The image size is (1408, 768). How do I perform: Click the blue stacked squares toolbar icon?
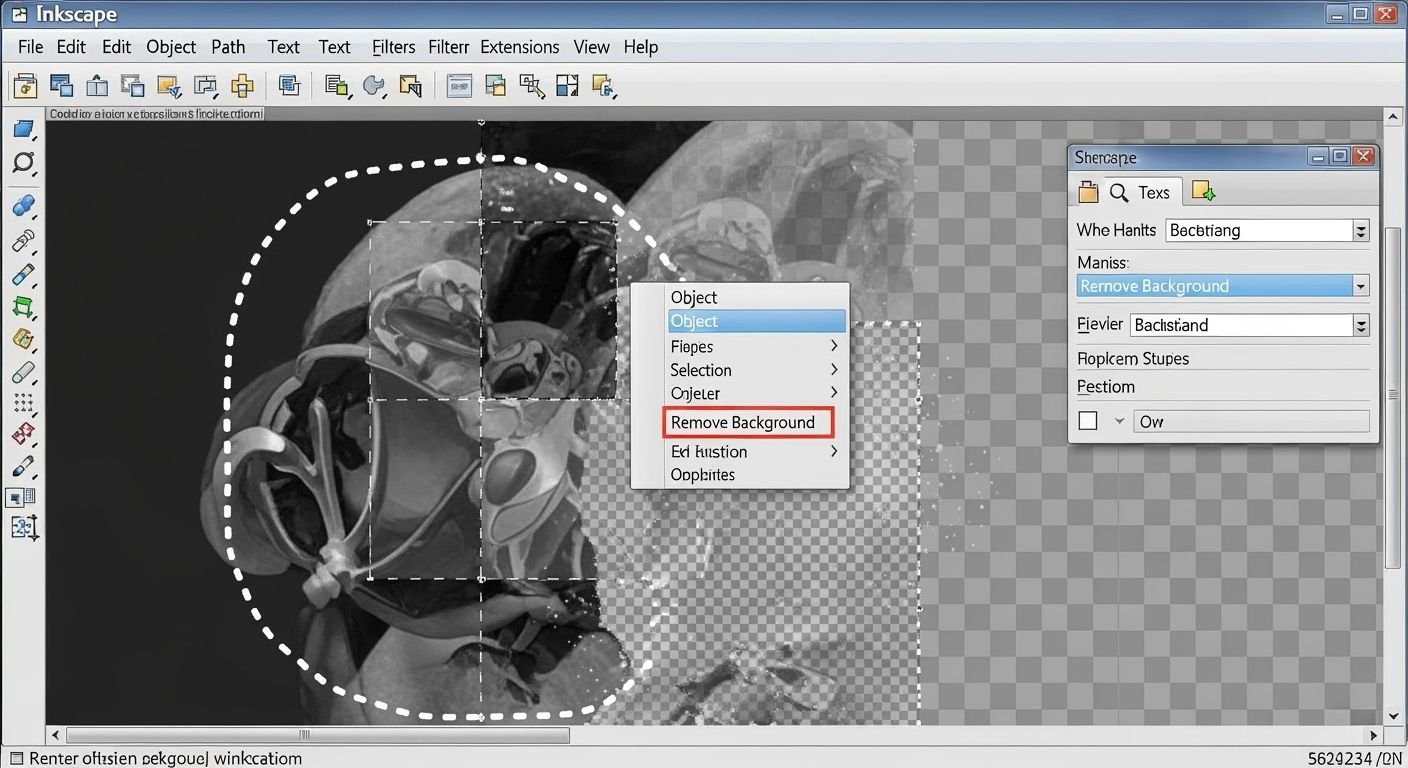pos(290,86)
